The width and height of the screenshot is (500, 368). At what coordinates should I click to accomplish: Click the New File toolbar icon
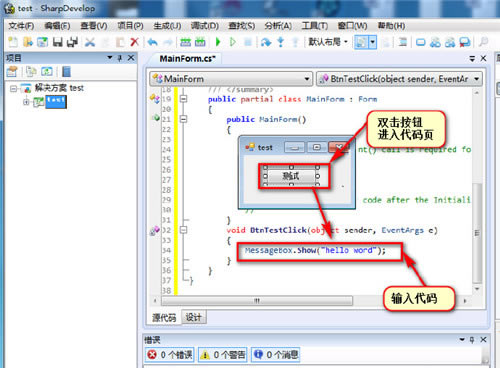point(13,42)
